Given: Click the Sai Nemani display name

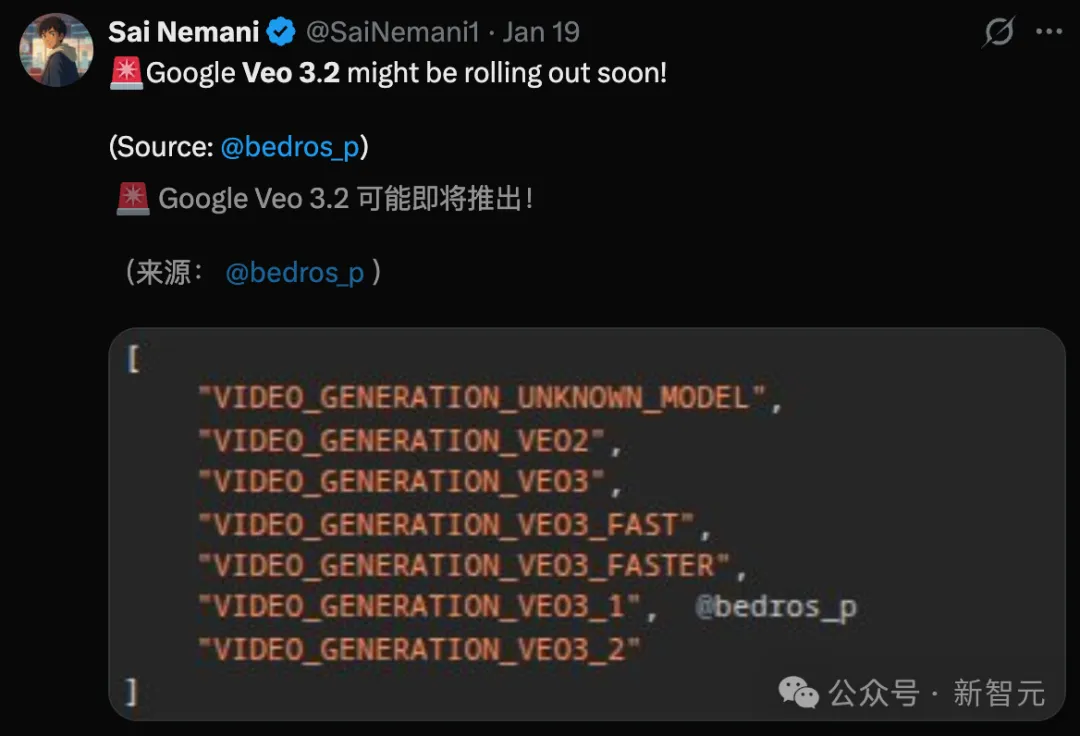Looking at the screenshot, I should pyautogui.click(x=183, y=32).
